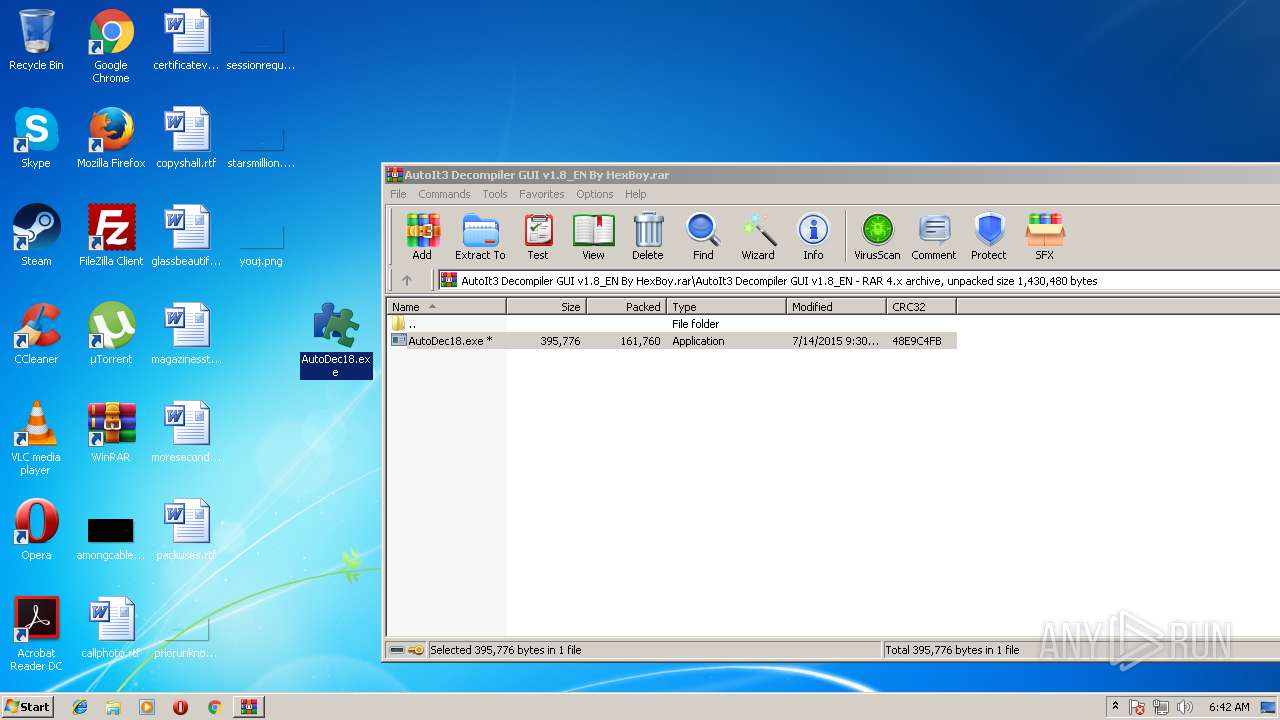Viewport: 1280px width, 720px height.
Task: Select the Google Chrome desktop shortcut
Action: 111,46
